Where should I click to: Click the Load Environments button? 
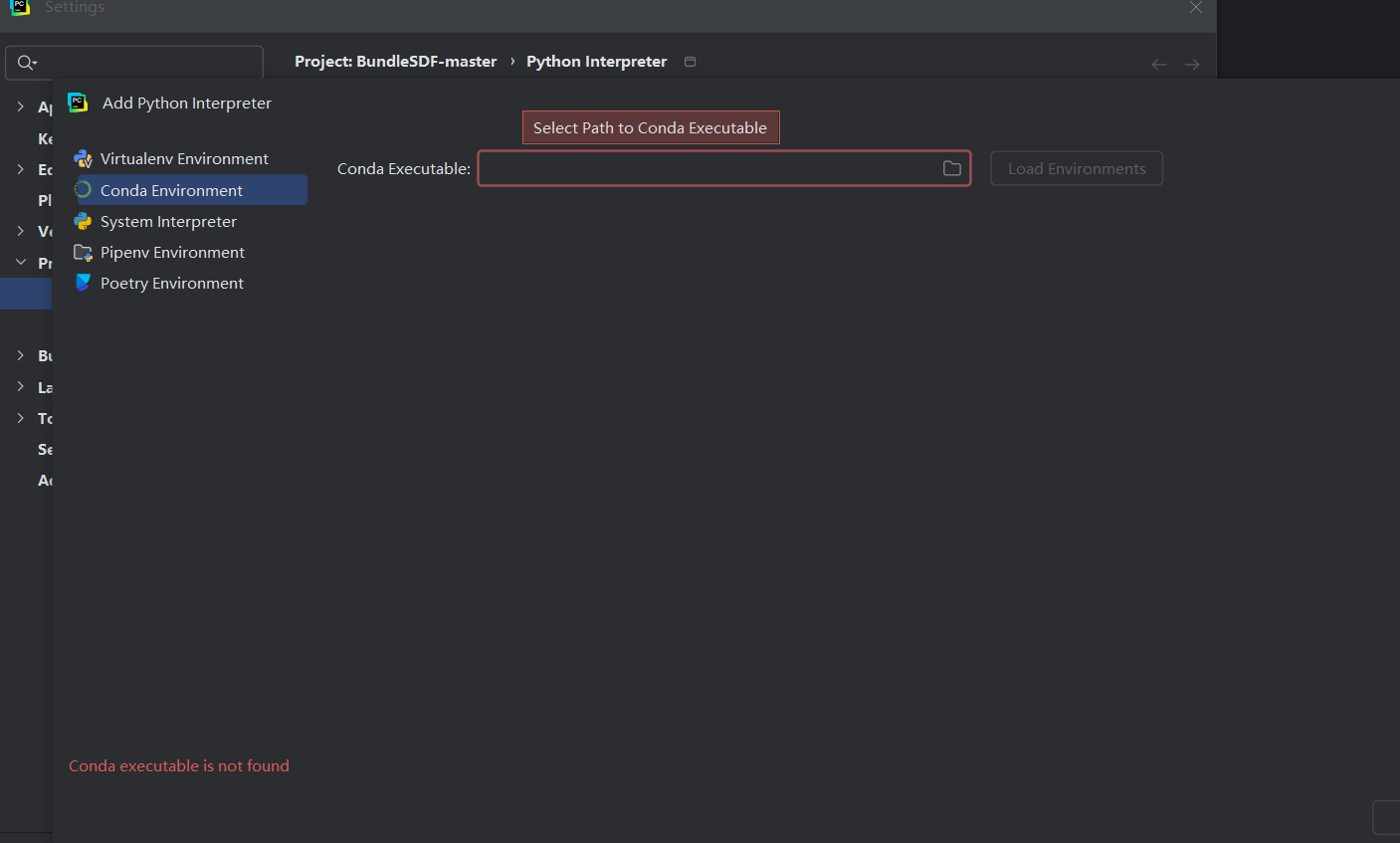click(x=1077, y=169)
